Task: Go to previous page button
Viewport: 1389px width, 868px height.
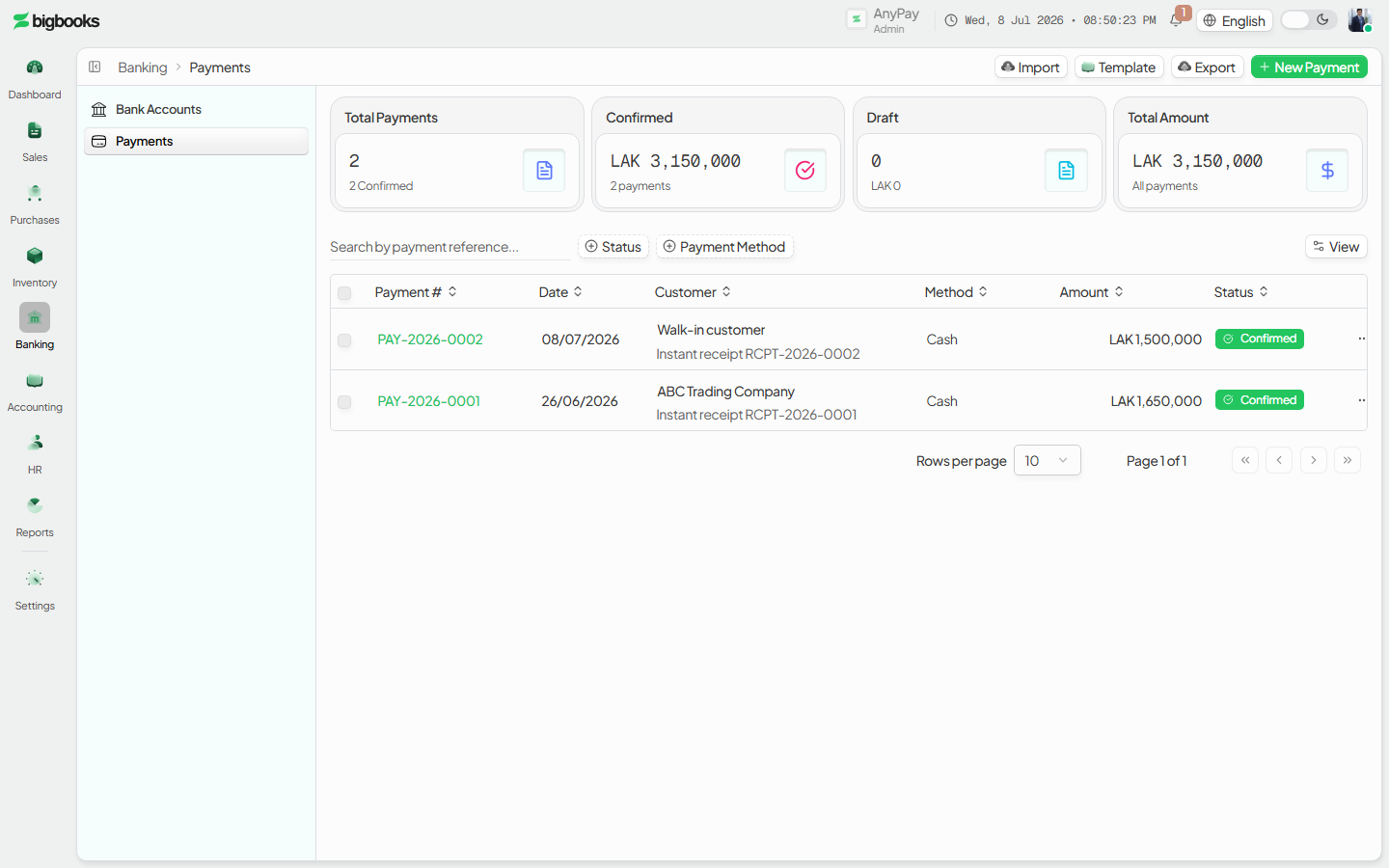Action: 1279,460
